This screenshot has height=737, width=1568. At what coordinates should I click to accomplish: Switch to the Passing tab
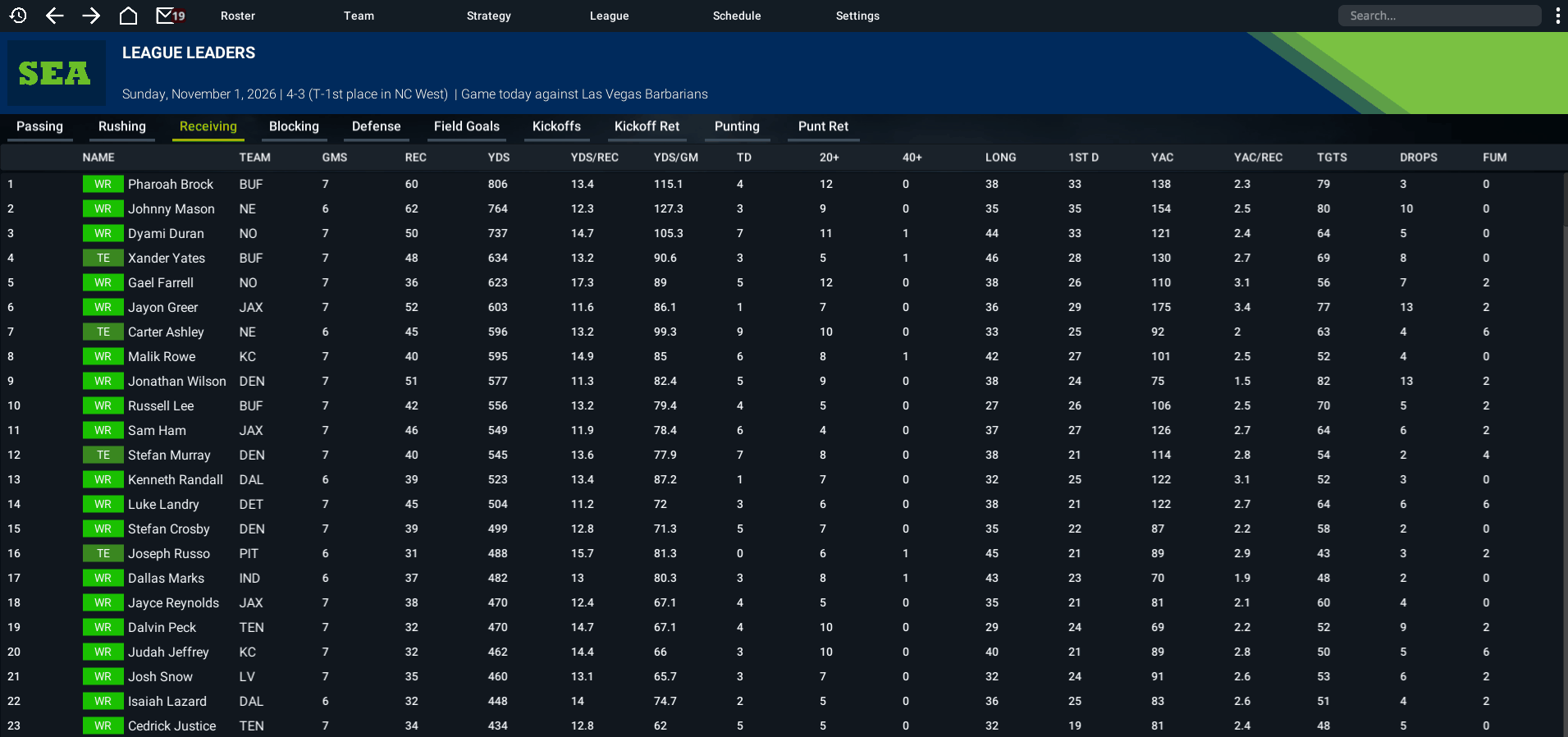(39, 126)
